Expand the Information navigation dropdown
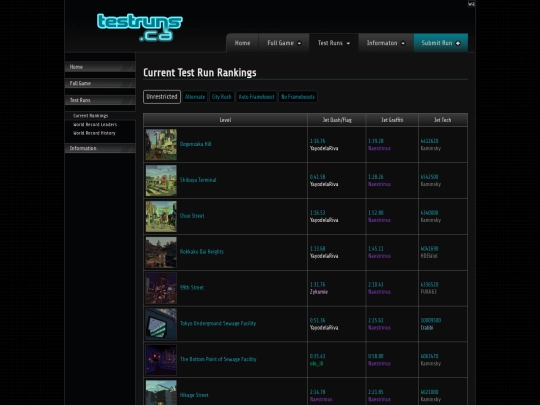The height and width of the screenshot is (405, 540). (386, 43)
